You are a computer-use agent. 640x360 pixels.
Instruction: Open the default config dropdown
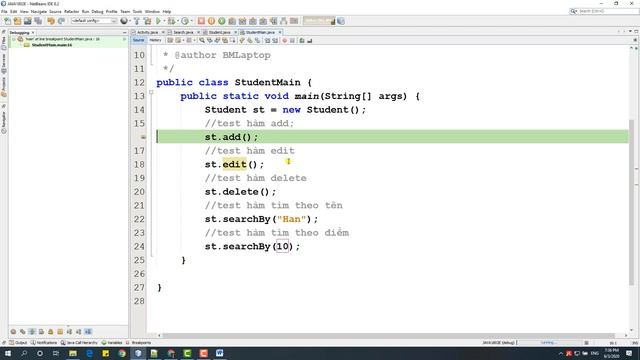[x=94, y=21]
